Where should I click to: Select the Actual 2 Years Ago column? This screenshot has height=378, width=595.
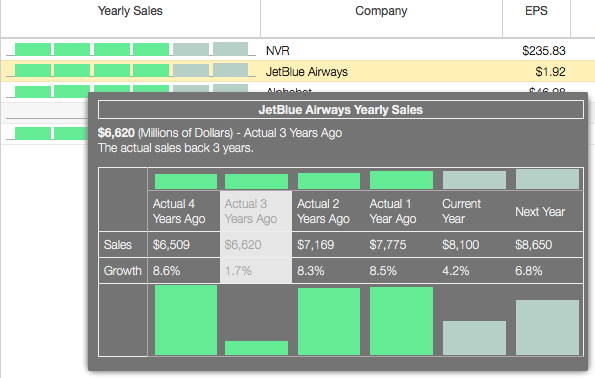(323, 211)
